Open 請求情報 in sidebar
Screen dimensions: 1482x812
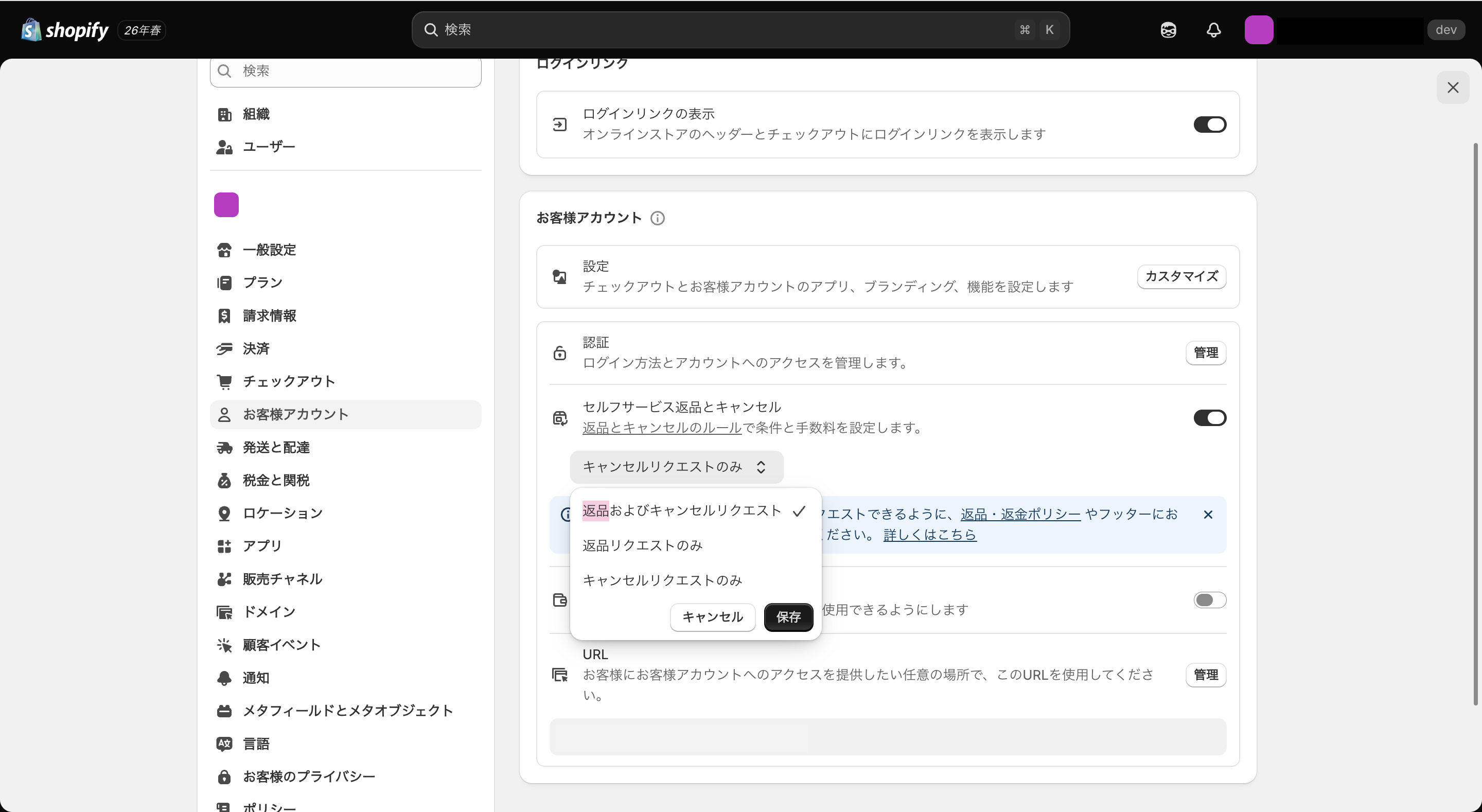(x=345, y=316)
